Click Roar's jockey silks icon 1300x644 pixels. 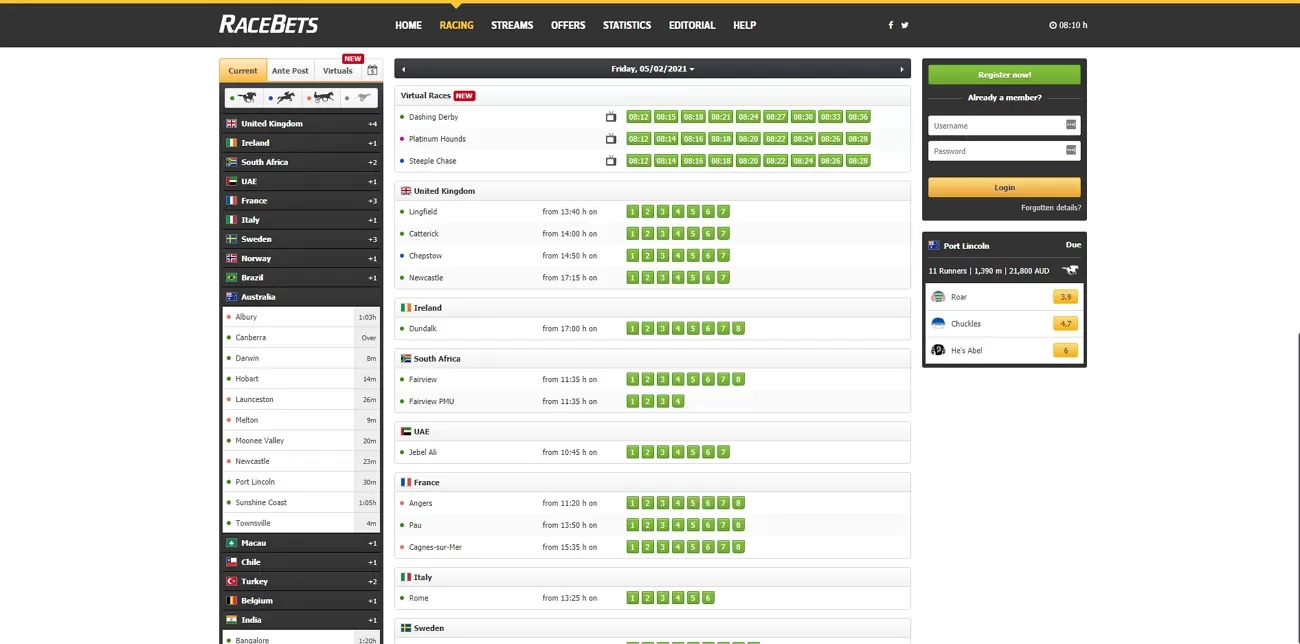938,297
